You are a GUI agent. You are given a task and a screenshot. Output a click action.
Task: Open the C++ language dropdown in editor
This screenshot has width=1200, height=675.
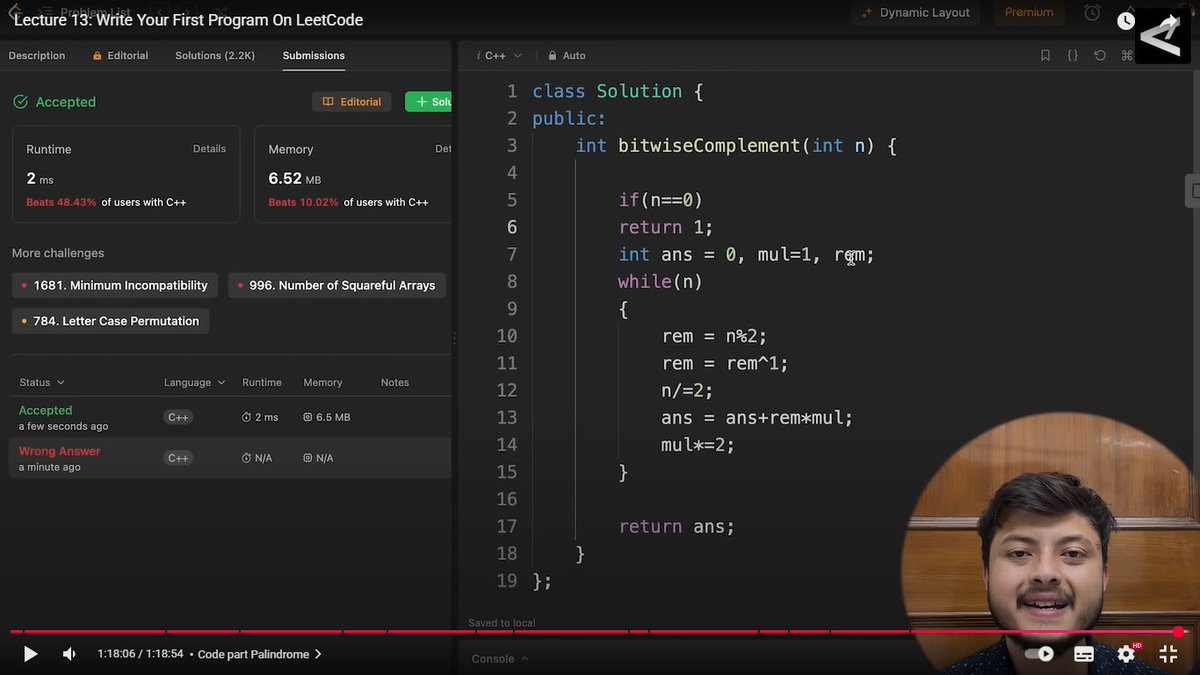click(500, 56)
